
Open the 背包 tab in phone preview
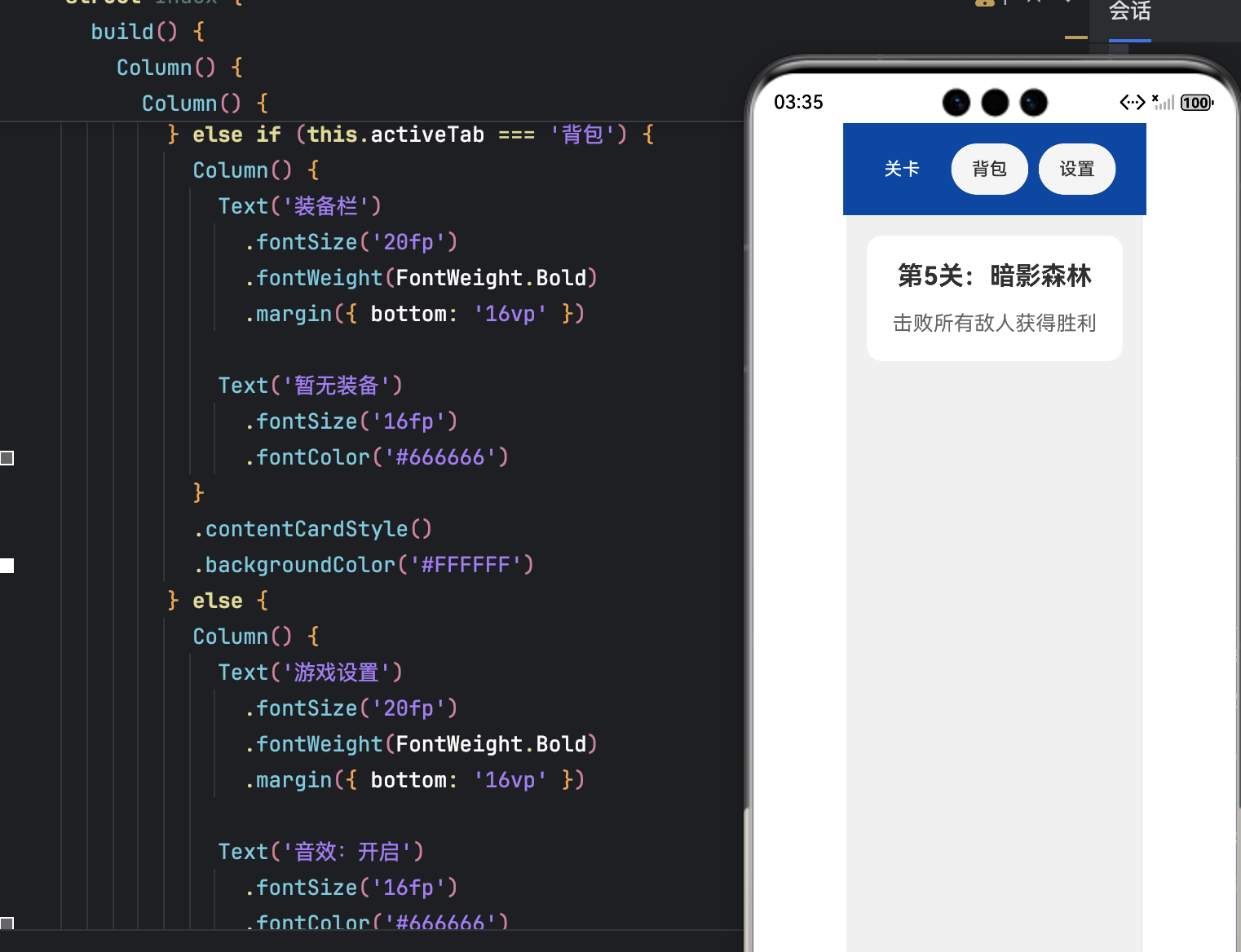click(x=989, y=169)
